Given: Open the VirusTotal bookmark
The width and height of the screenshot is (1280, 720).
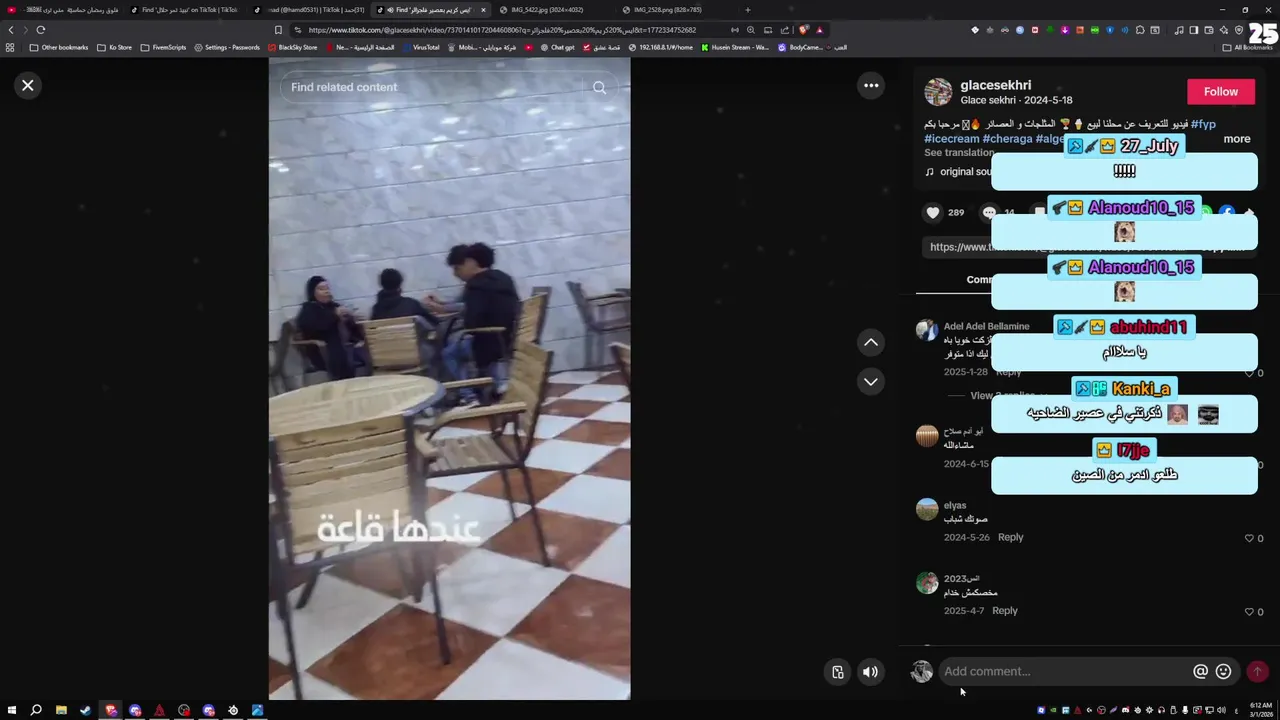Looking at the screenshot, I should click(420, 47).
